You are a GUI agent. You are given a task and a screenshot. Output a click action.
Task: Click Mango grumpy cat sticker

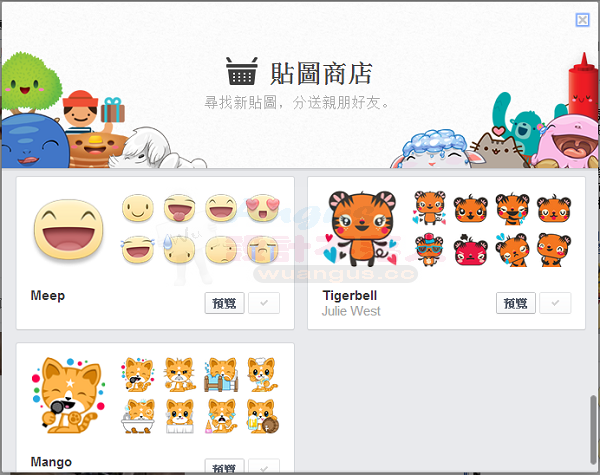179,374
